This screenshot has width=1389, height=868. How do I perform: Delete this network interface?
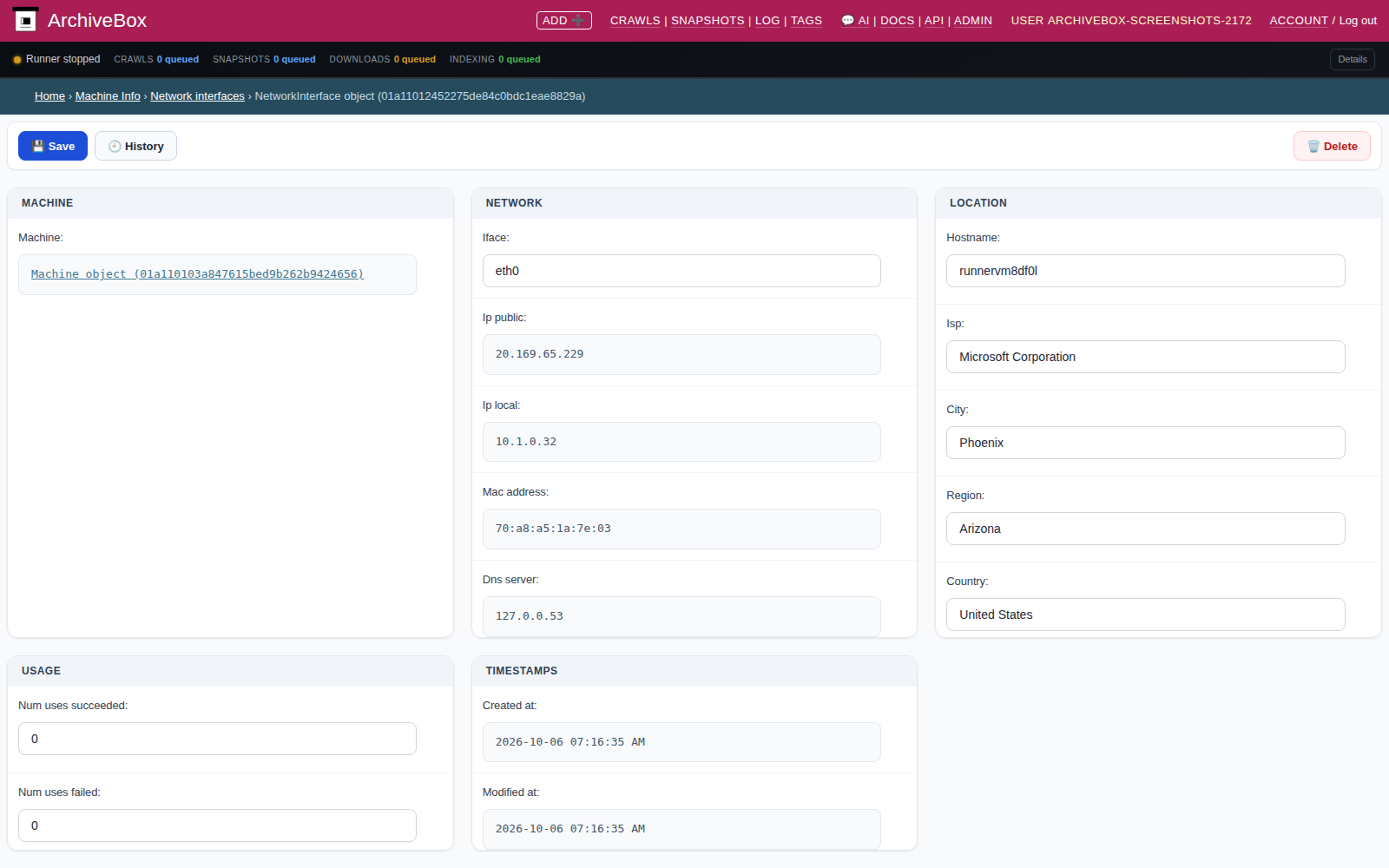pos(1332,146)
